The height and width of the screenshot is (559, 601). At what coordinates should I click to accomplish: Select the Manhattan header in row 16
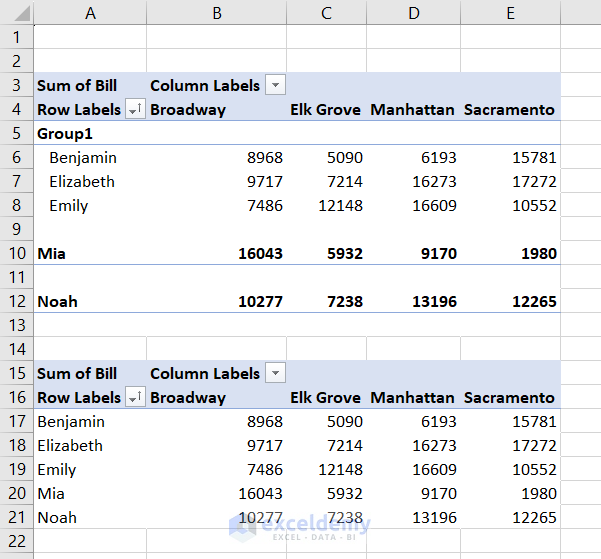(x=412, y=398)
